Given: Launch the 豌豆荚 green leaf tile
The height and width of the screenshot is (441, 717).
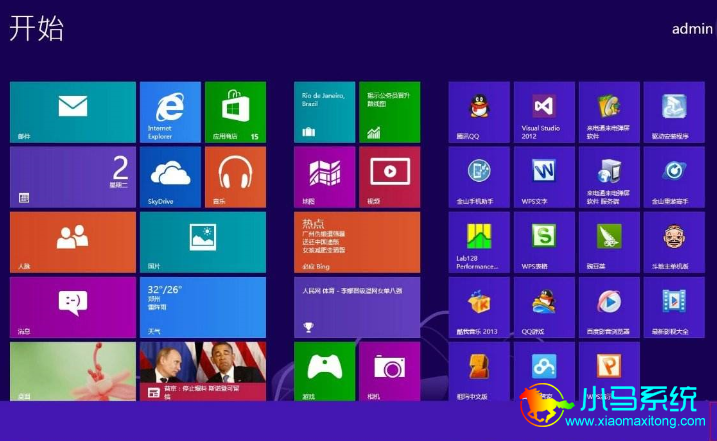Looking at the screenshot, I should coord(609,242).
